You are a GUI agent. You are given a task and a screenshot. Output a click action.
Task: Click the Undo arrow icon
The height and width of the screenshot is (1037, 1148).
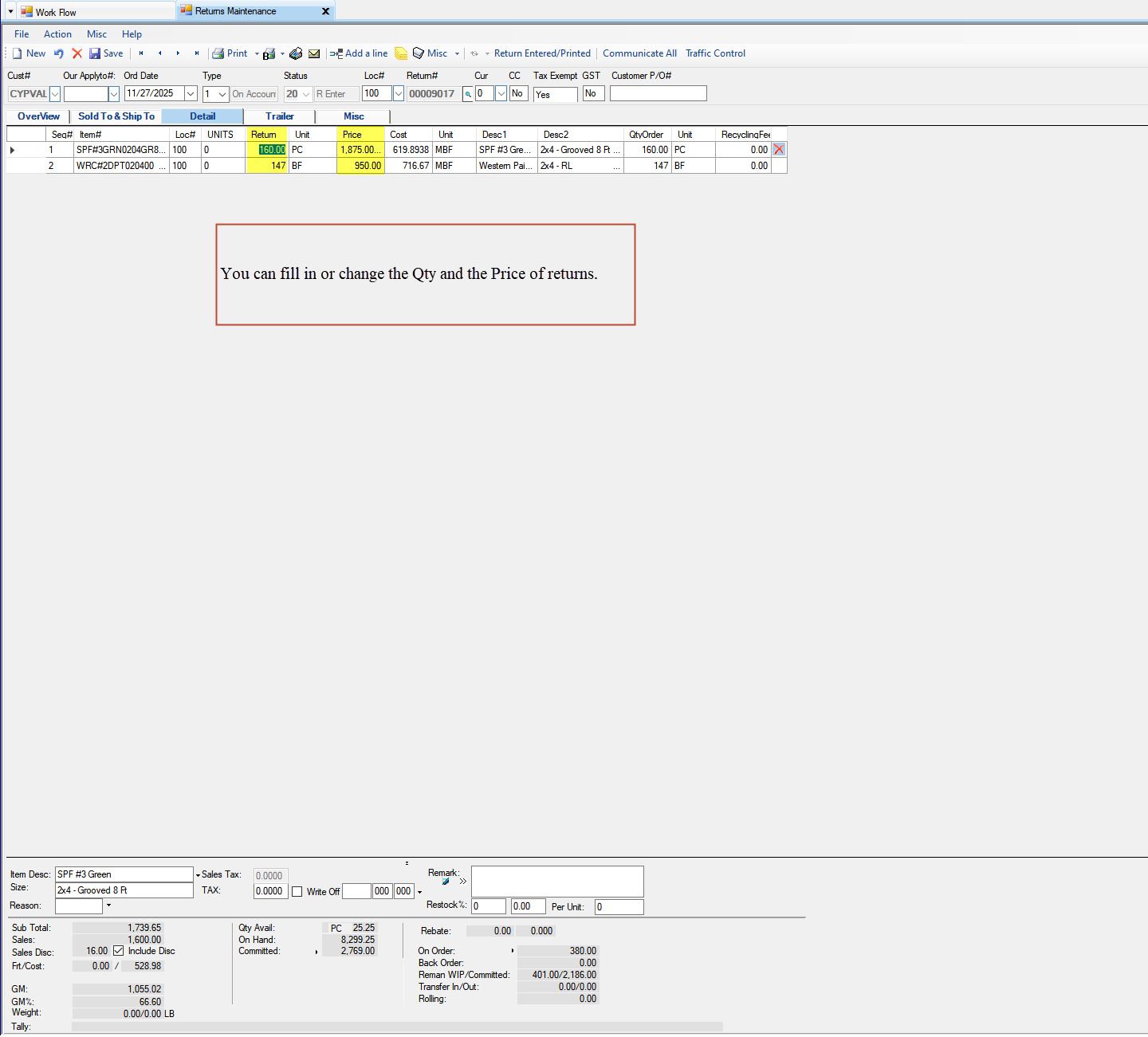[58, 53]
